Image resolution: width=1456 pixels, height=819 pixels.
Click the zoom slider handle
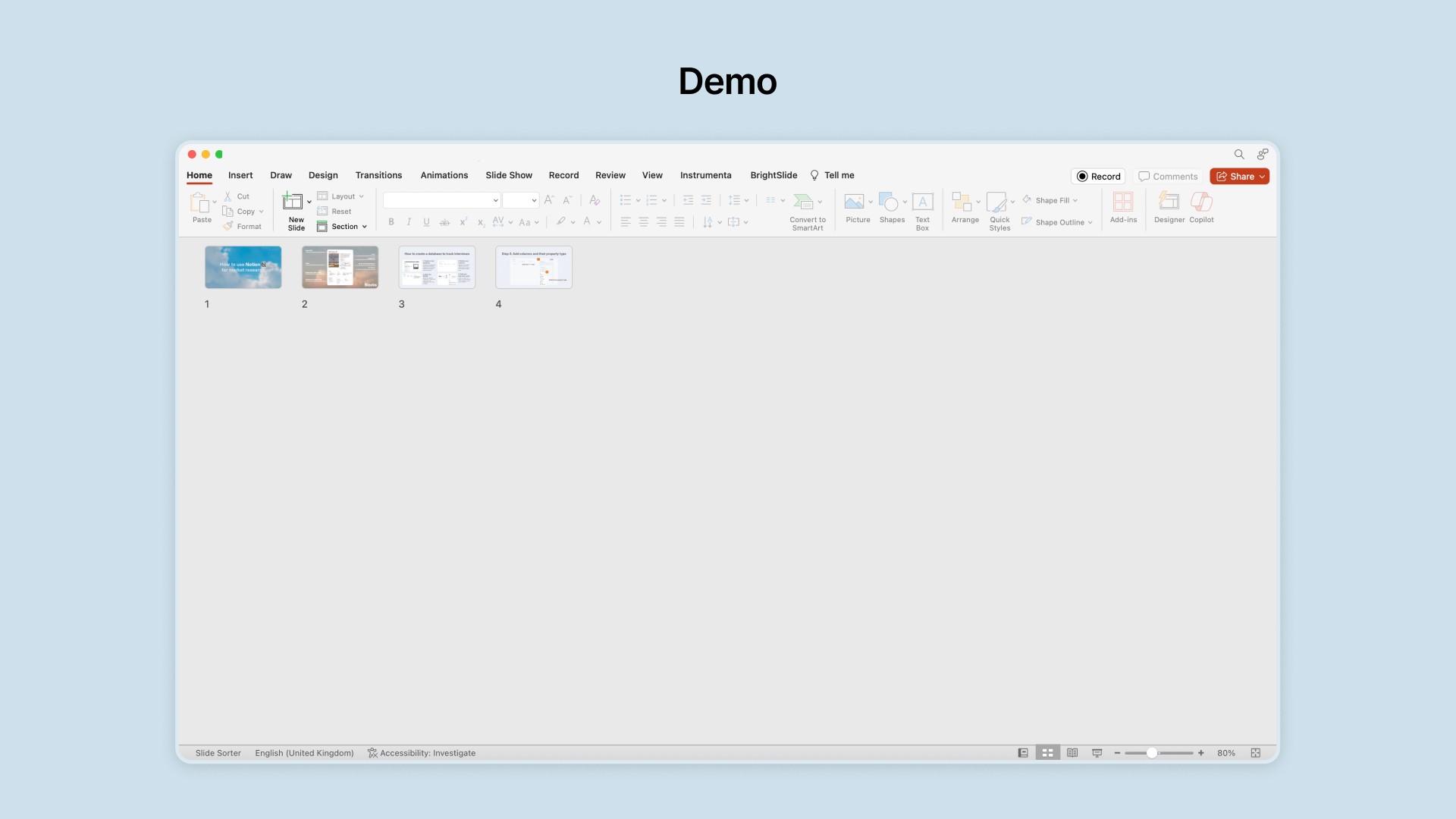[x=1152, y=753]
